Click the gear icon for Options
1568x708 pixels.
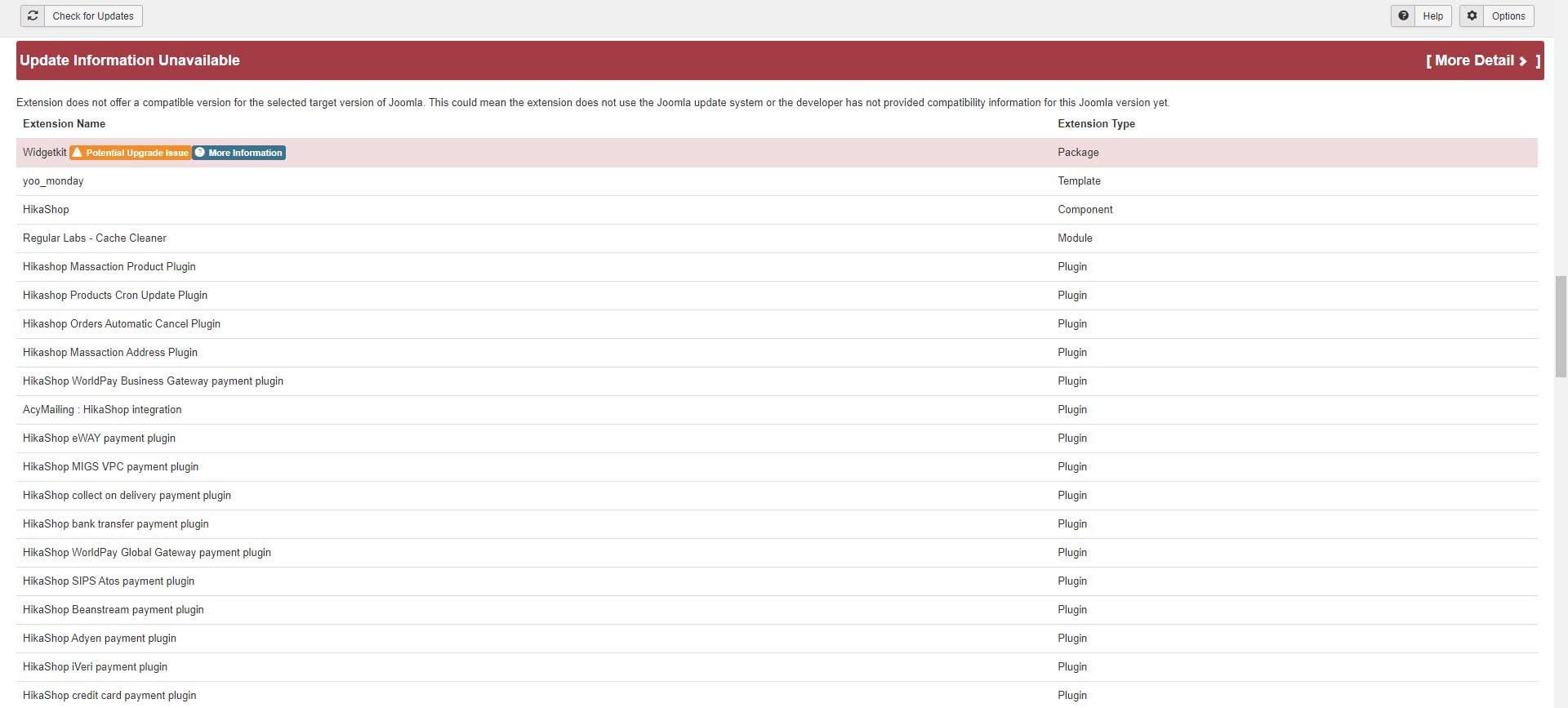[x=1472, y=16]
